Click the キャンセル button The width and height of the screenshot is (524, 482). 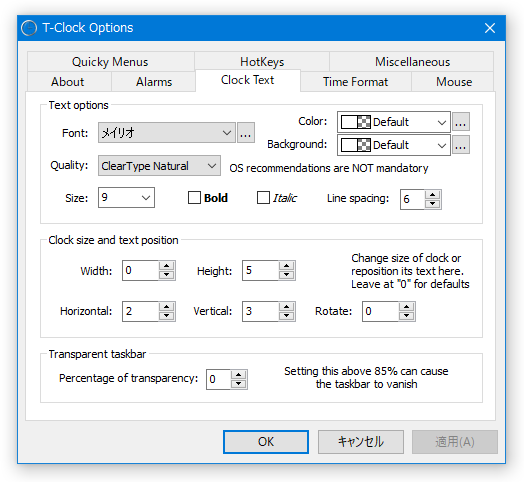tap(361, 442)
